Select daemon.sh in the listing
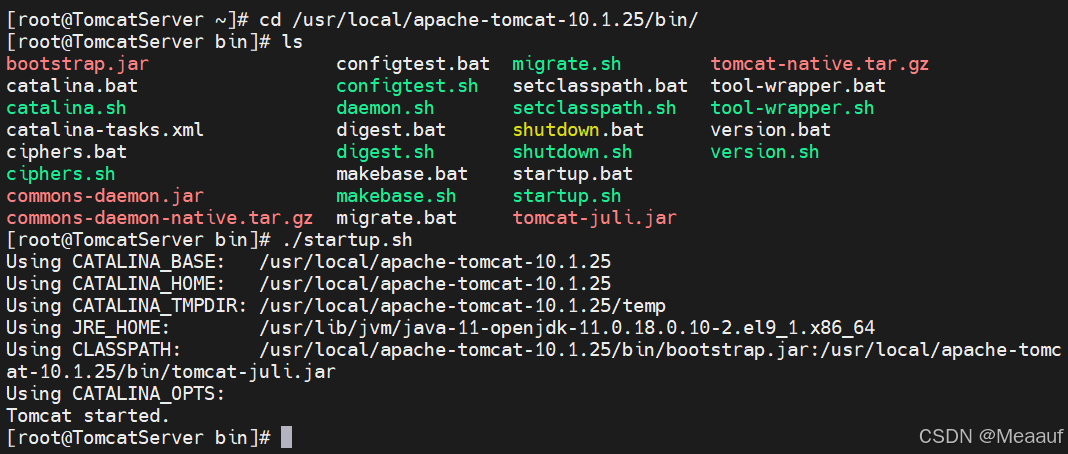 tap(385, 108)
